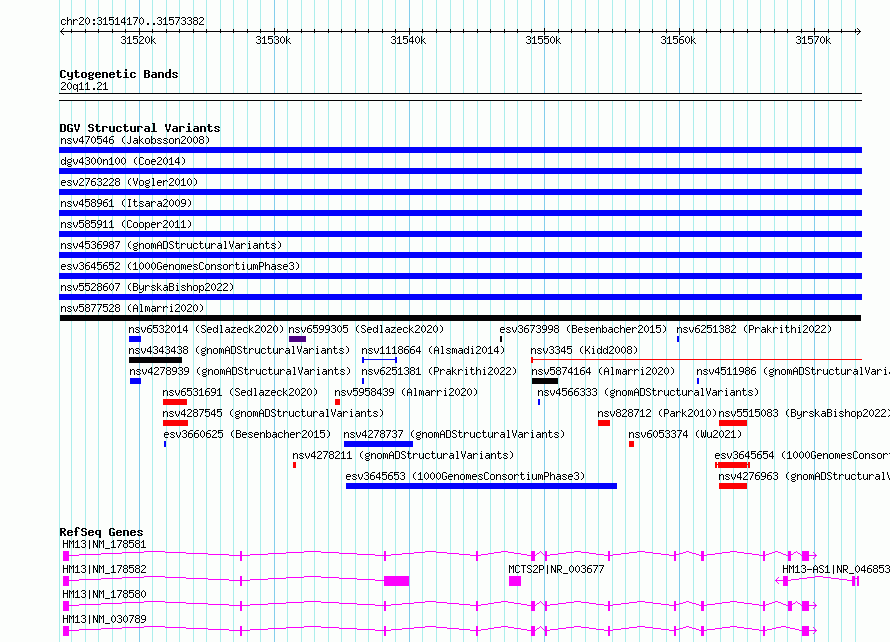Click the thin red nsv3345 line
Screen dimensions: 890x642
coord(696,359)
